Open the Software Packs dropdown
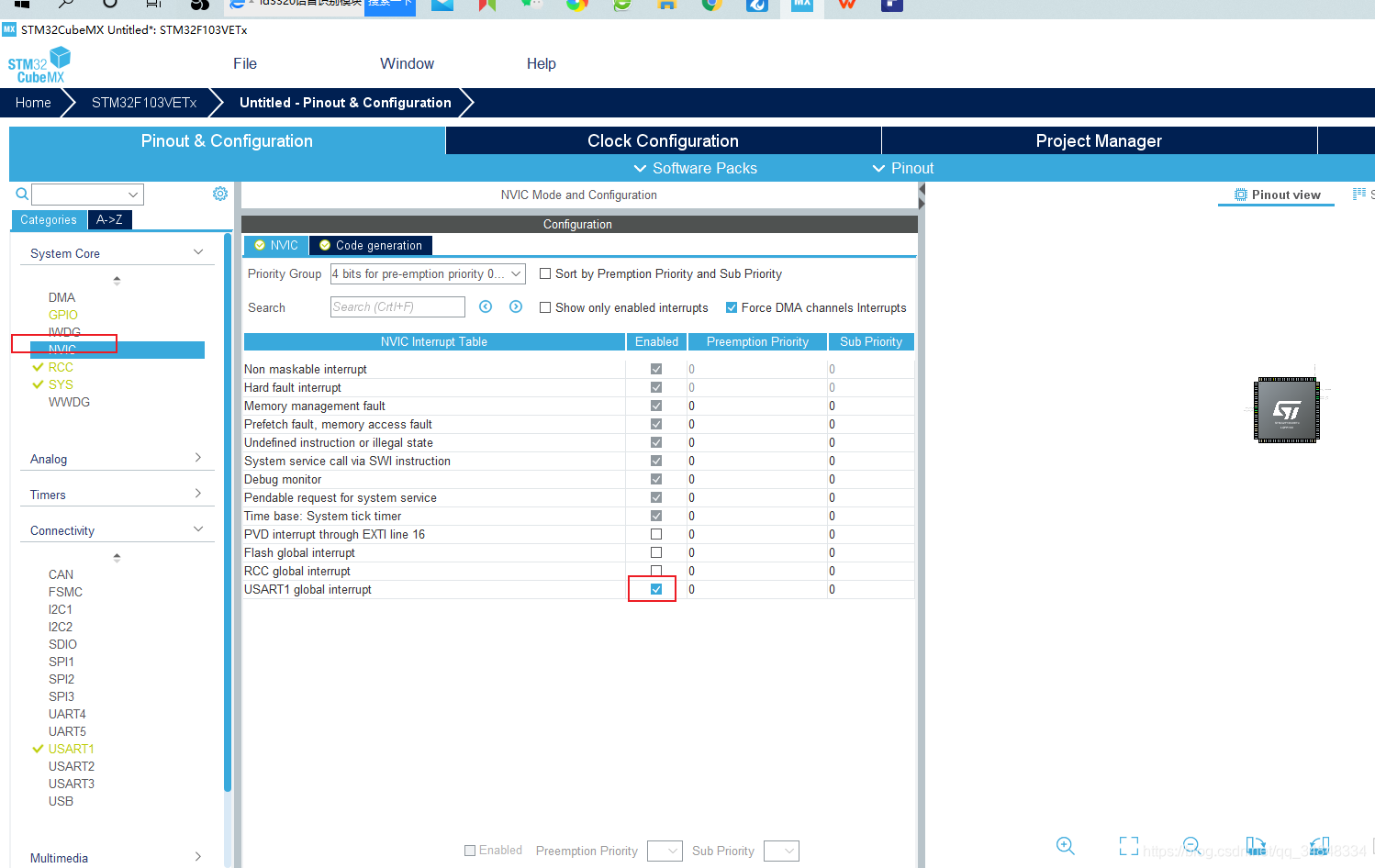The image size is (1375, 868). point(695,168)
